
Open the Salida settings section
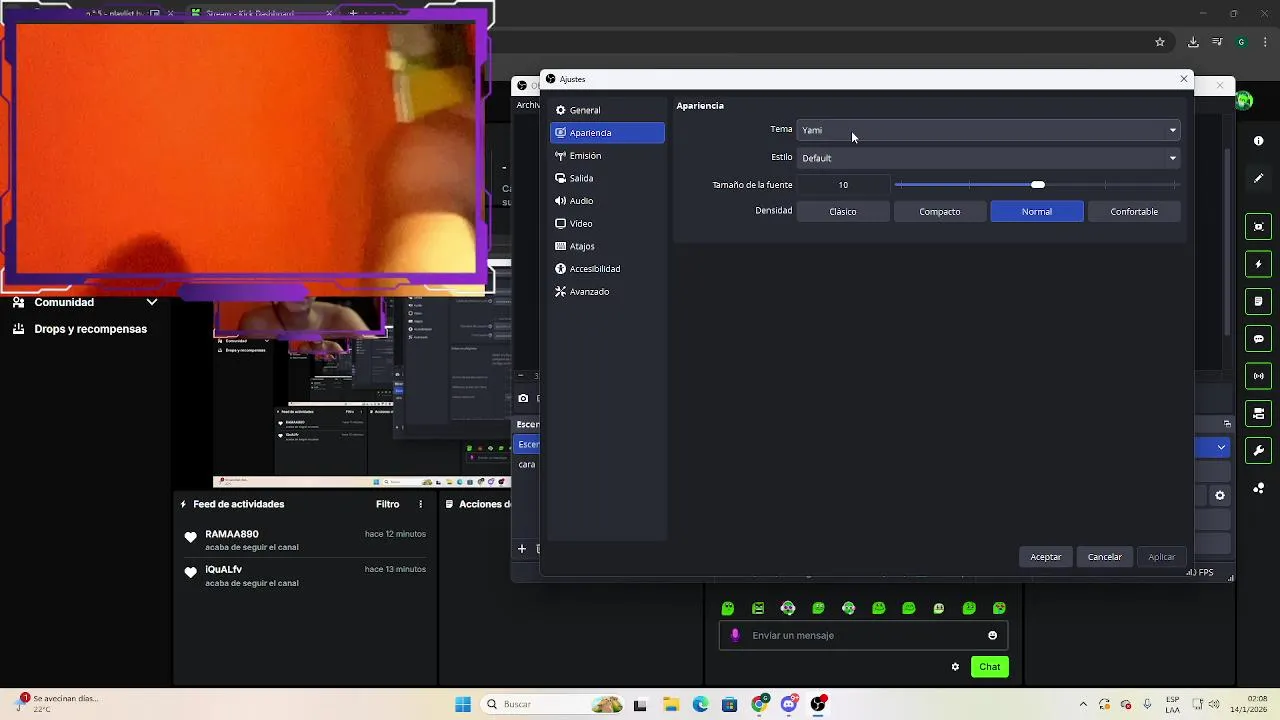point(607,178)
